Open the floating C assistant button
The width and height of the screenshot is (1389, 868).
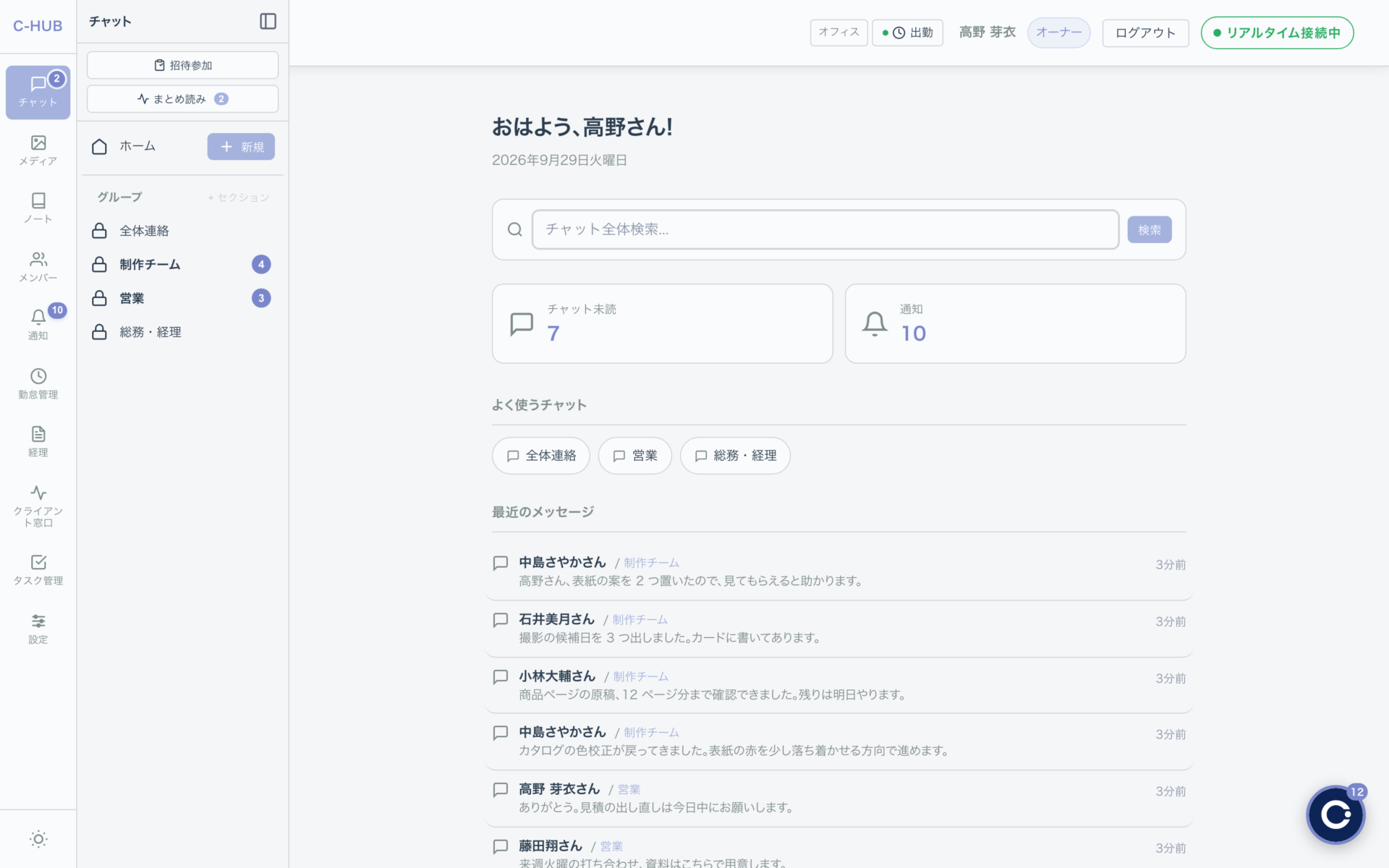1335,814
